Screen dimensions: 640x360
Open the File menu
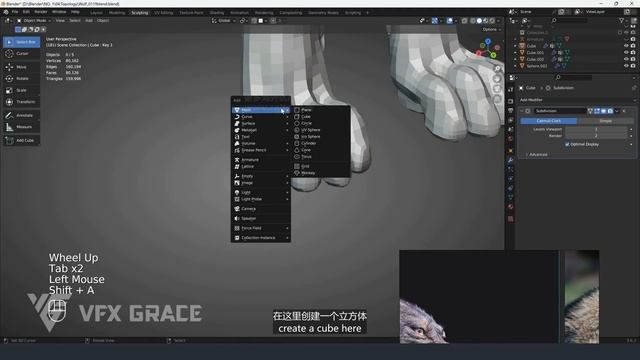(15, 12)
